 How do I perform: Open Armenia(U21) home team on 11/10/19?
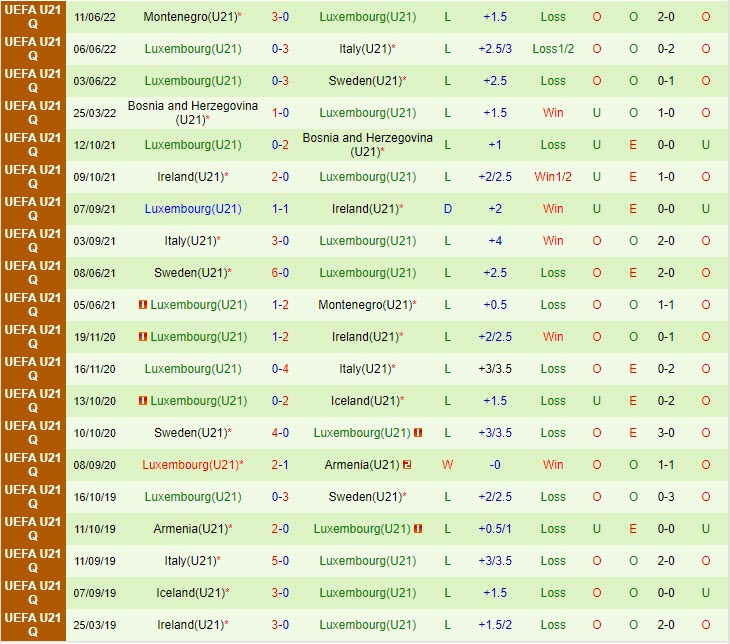tap(192, 529)
